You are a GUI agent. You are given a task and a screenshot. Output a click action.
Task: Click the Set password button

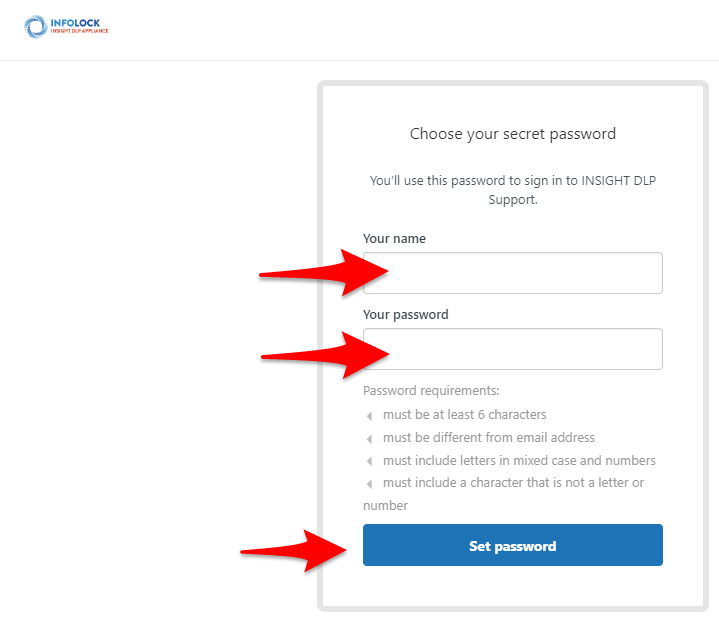[513, 545]
